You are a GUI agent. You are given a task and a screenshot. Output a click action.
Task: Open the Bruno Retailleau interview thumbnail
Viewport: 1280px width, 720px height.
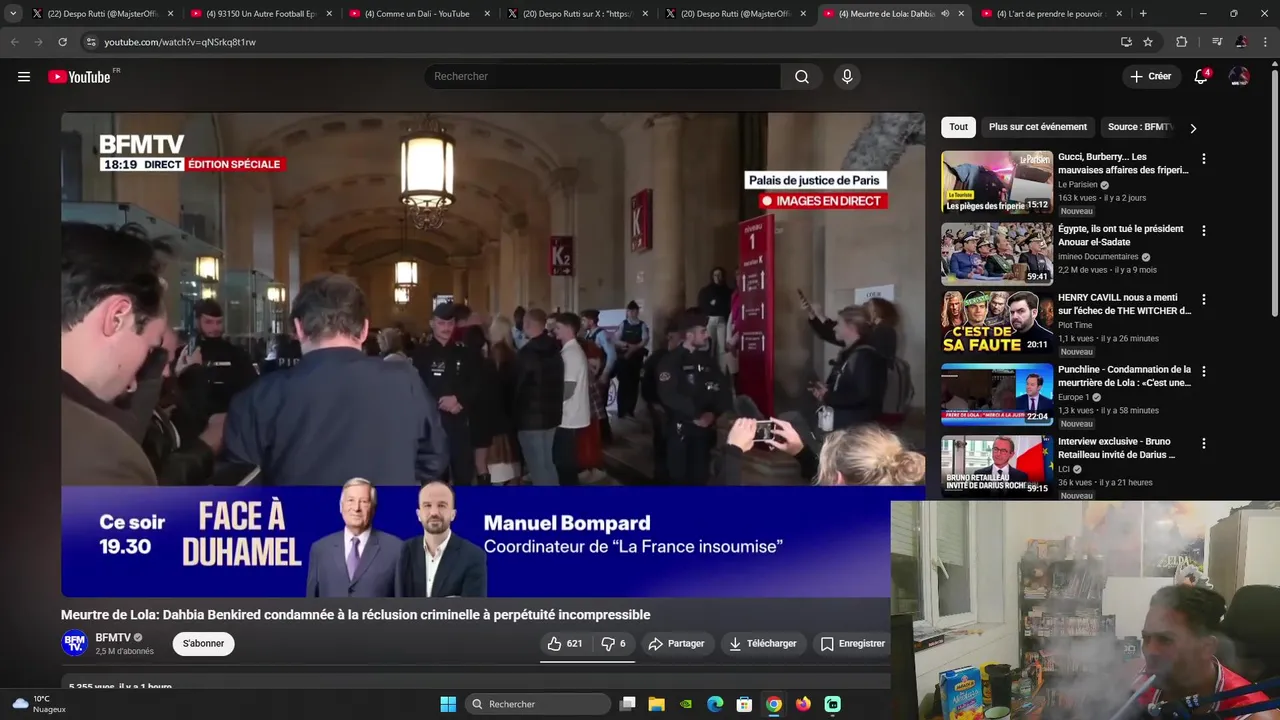[x=996, y=466]
